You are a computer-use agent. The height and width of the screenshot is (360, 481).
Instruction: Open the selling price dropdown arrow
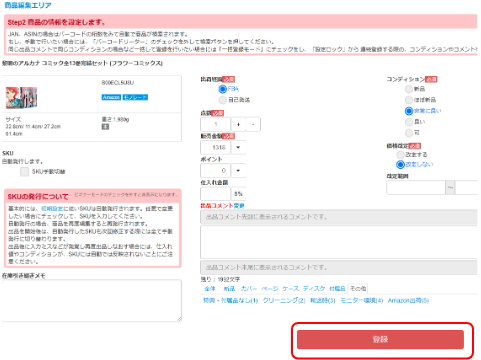point(238,147)
